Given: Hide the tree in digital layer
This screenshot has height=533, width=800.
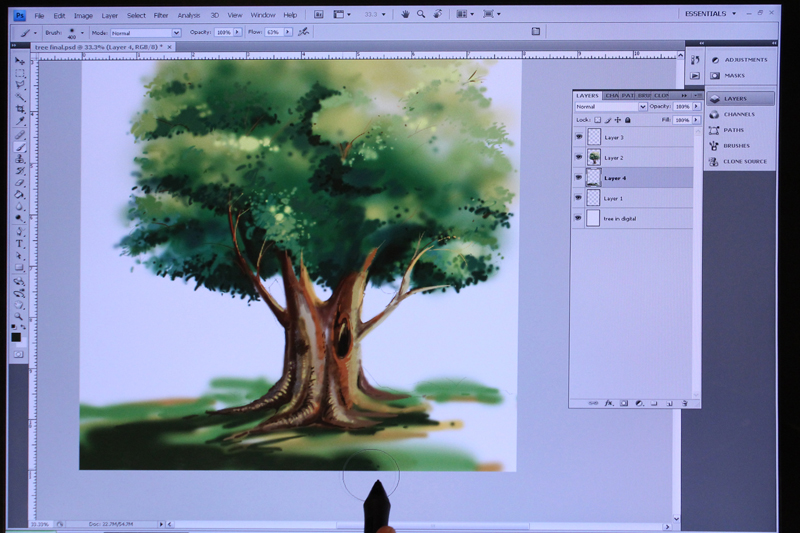Looking at the screenshot, I should click(578, 218).
